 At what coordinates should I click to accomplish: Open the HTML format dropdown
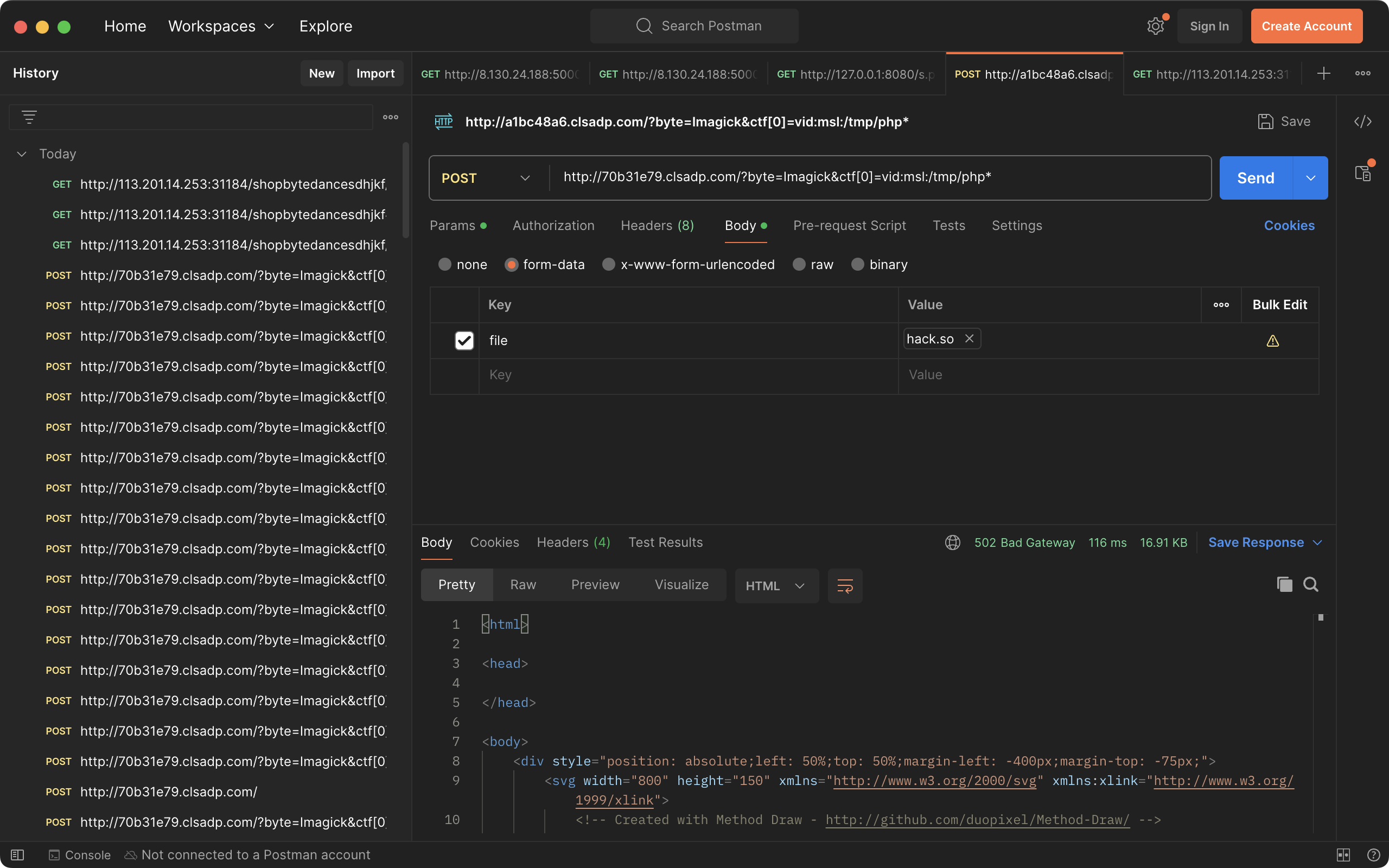(x=776, y=585)
